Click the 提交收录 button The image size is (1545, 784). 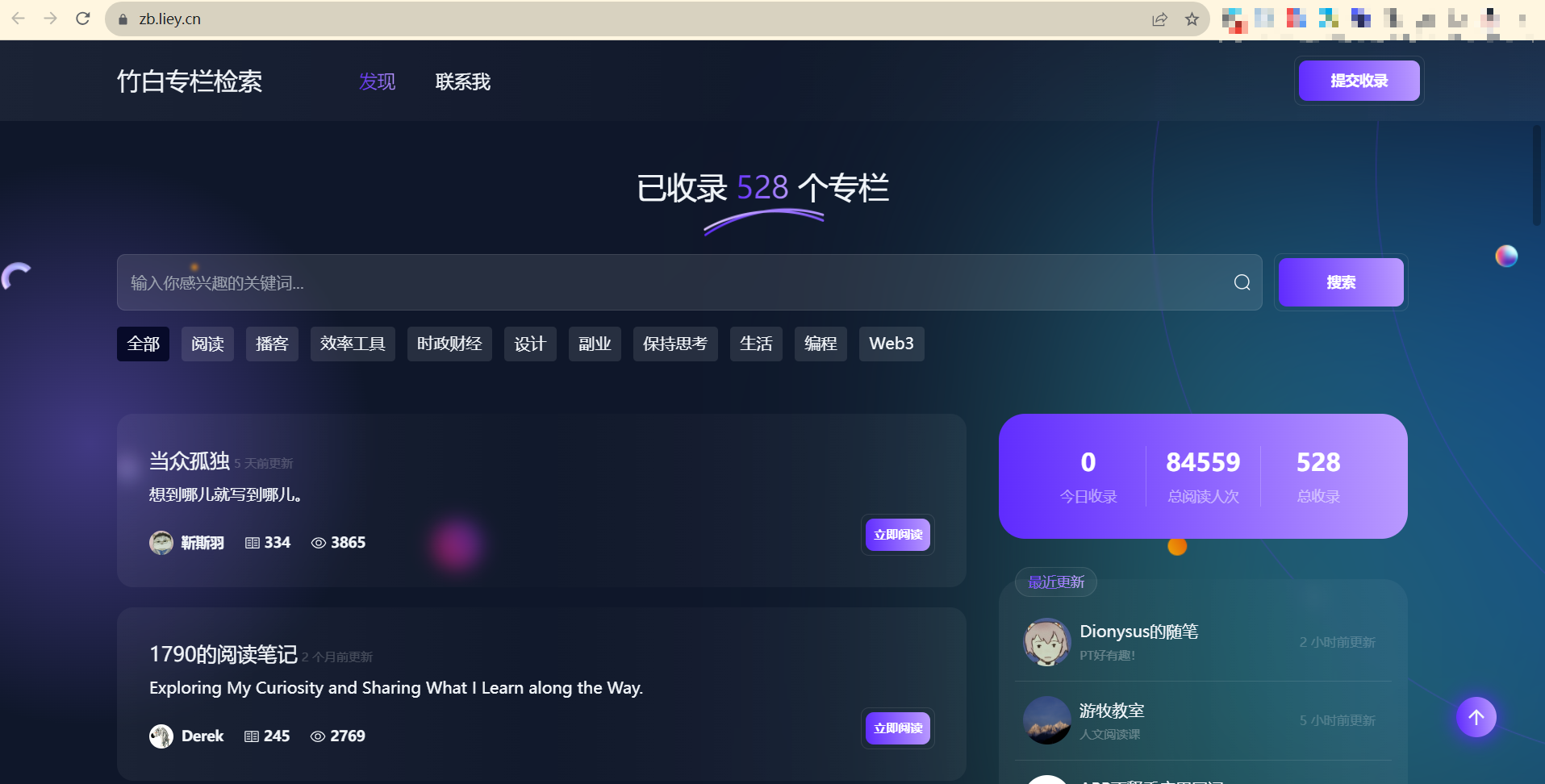click(x=1359, y=81)
